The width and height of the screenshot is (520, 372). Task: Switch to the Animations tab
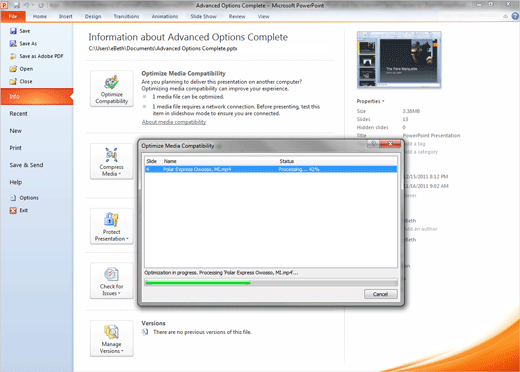(165, 16)
